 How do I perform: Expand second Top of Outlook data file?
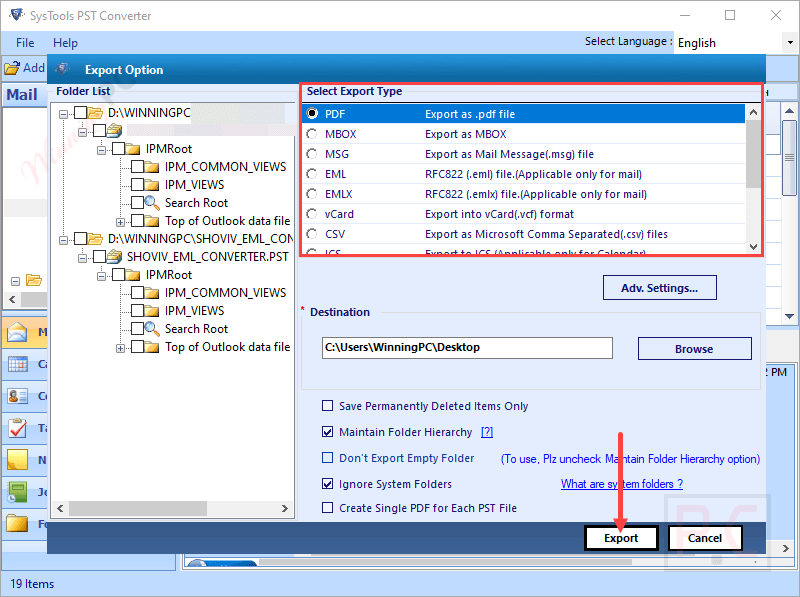(120, 349)
